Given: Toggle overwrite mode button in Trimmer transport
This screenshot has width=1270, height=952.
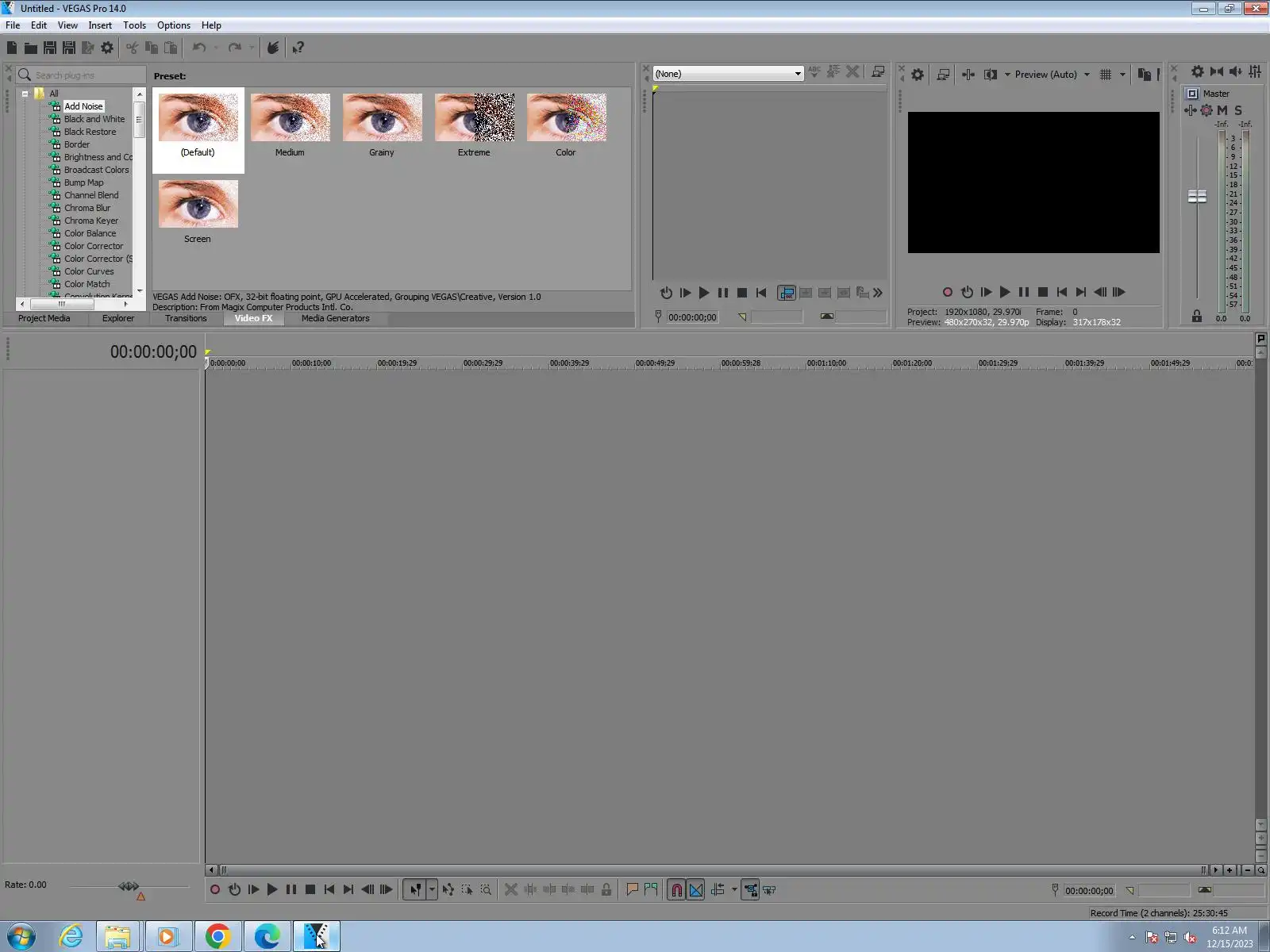Looking at the screenshot, I should [x=787, y=293].
